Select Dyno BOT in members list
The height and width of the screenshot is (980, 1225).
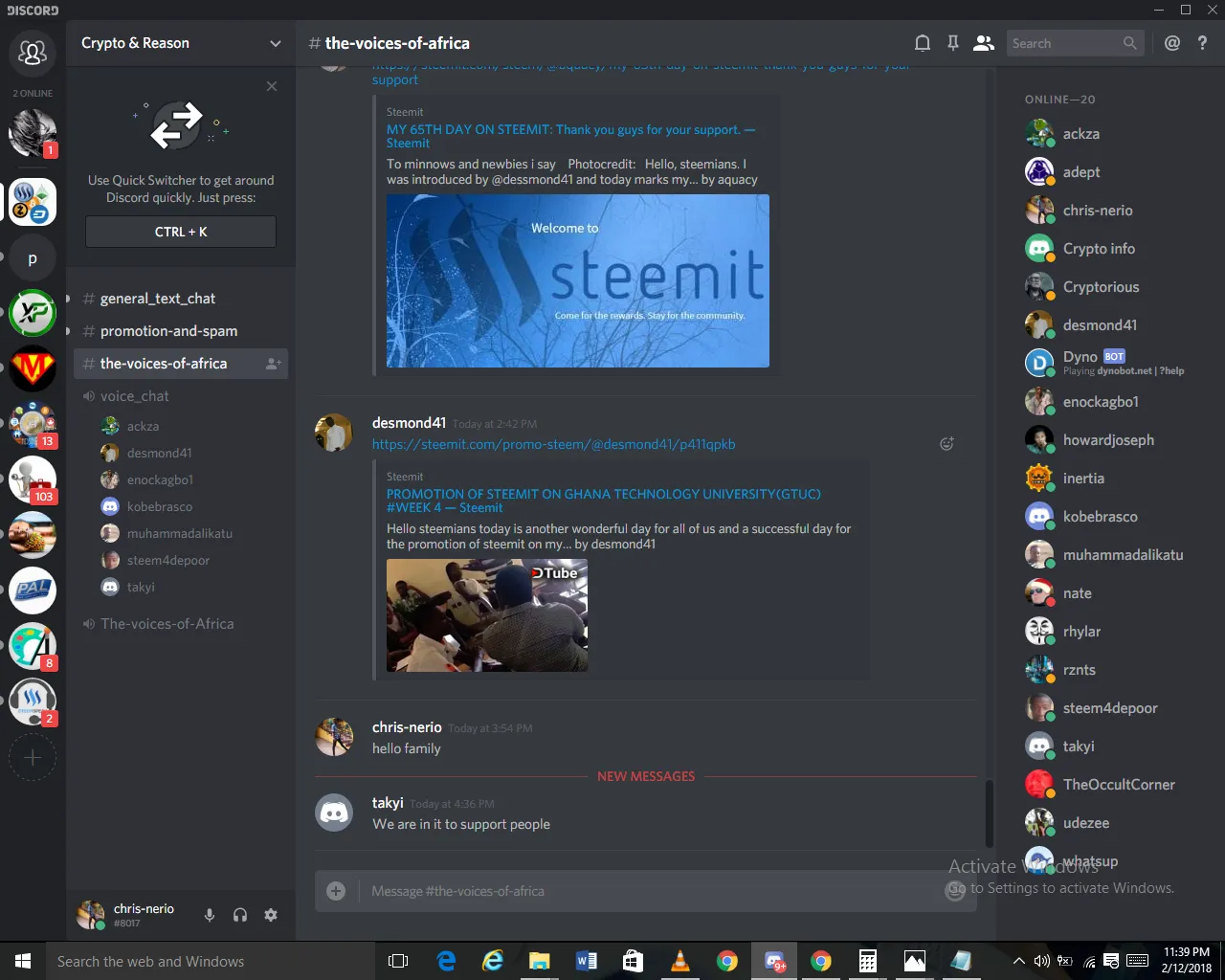(1105, 363)
